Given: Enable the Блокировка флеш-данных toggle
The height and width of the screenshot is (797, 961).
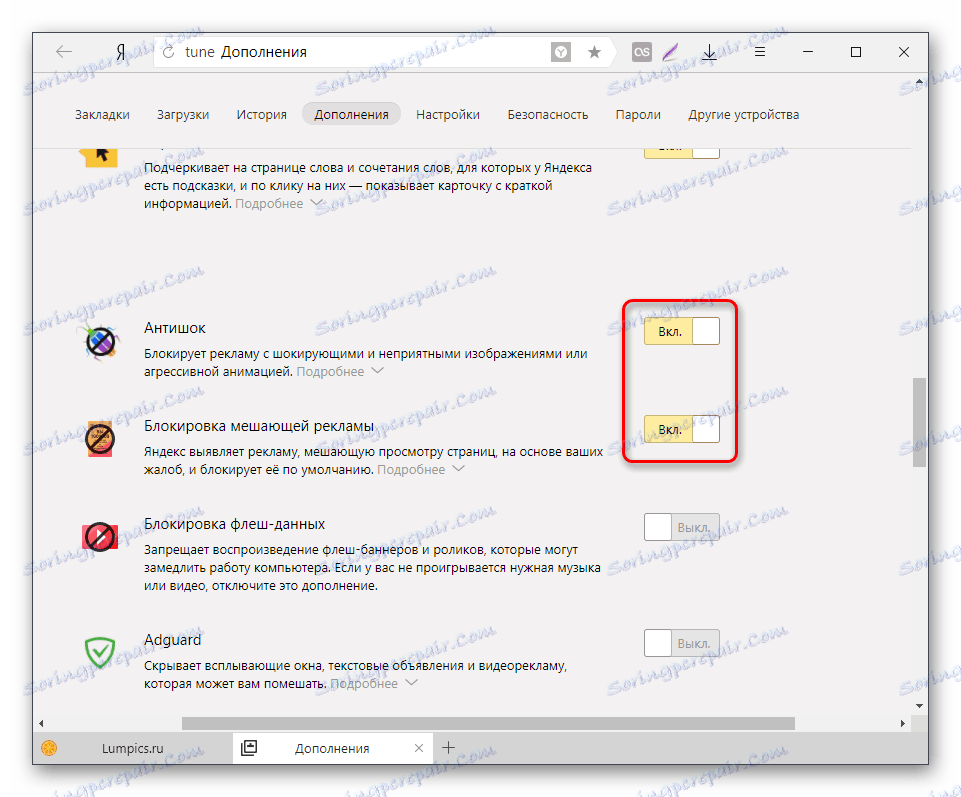Looking at the screenshot, I should click(x=682, y=527).
